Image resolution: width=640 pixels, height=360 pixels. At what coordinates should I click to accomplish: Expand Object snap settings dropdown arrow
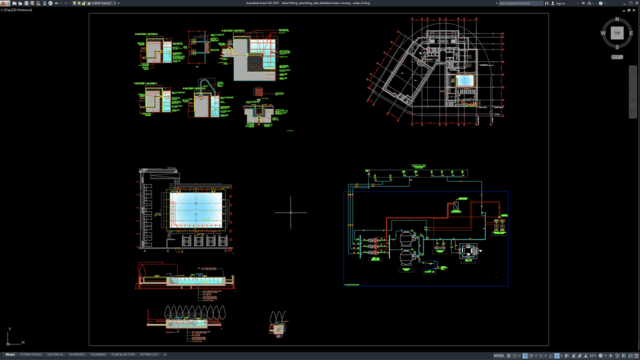[562, 356]
